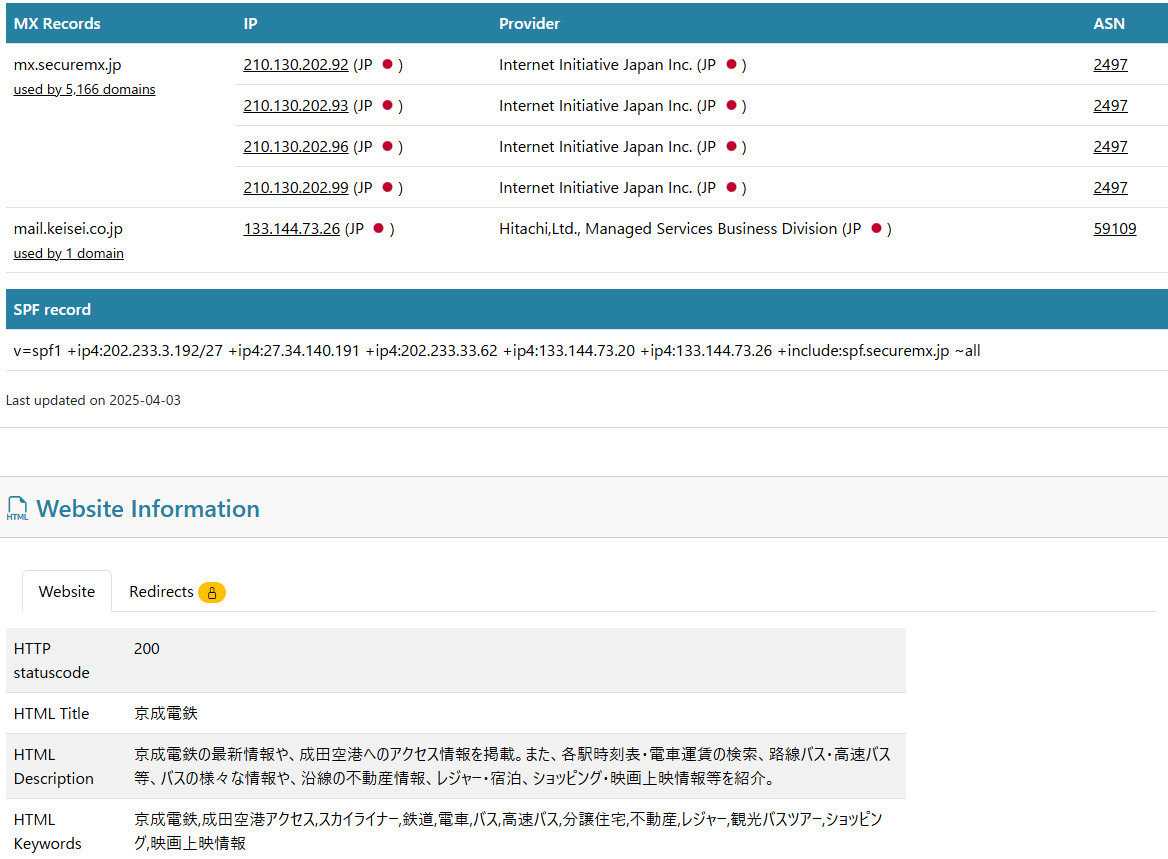Viewport: 1168px width, 859px height.
Task: Click Japan flag next to IP 210.130.202.96
Action: tap(387, 147)
